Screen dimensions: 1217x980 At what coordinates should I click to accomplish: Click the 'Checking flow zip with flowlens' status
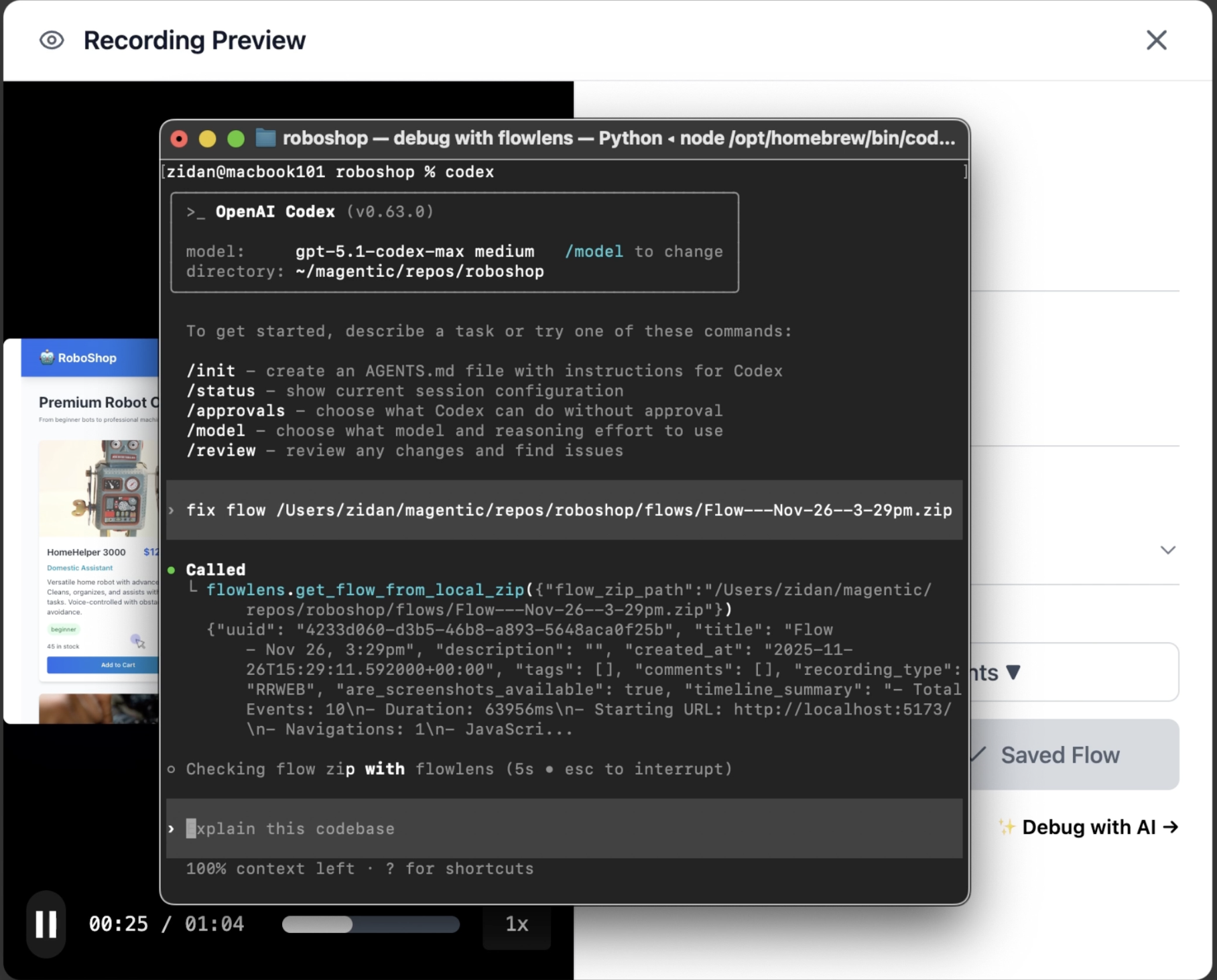coord(459,769)
